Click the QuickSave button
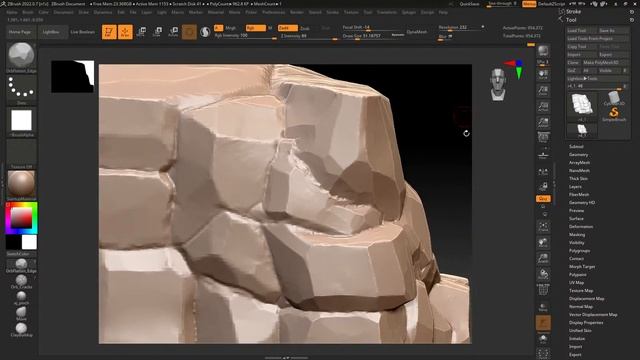The height and width of the screenshot is (360, 640). 469,4
